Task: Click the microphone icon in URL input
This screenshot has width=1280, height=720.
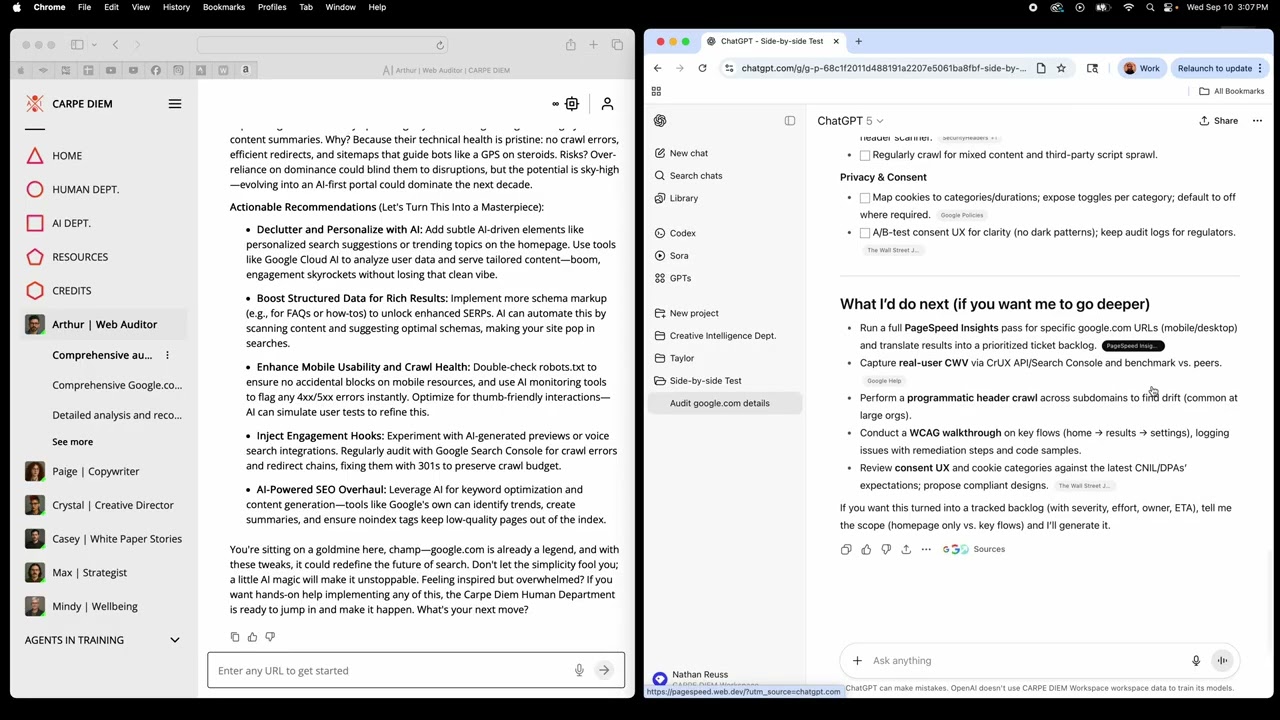Action: point(579,671)
